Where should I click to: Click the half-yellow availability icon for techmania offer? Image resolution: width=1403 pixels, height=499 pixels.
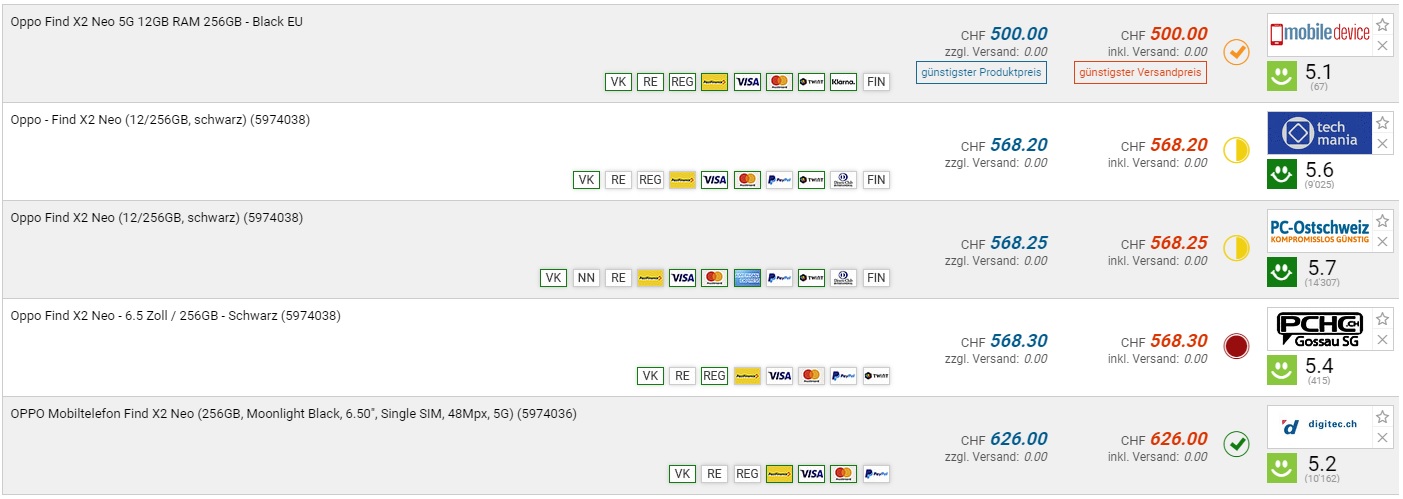click(1237, 150)
